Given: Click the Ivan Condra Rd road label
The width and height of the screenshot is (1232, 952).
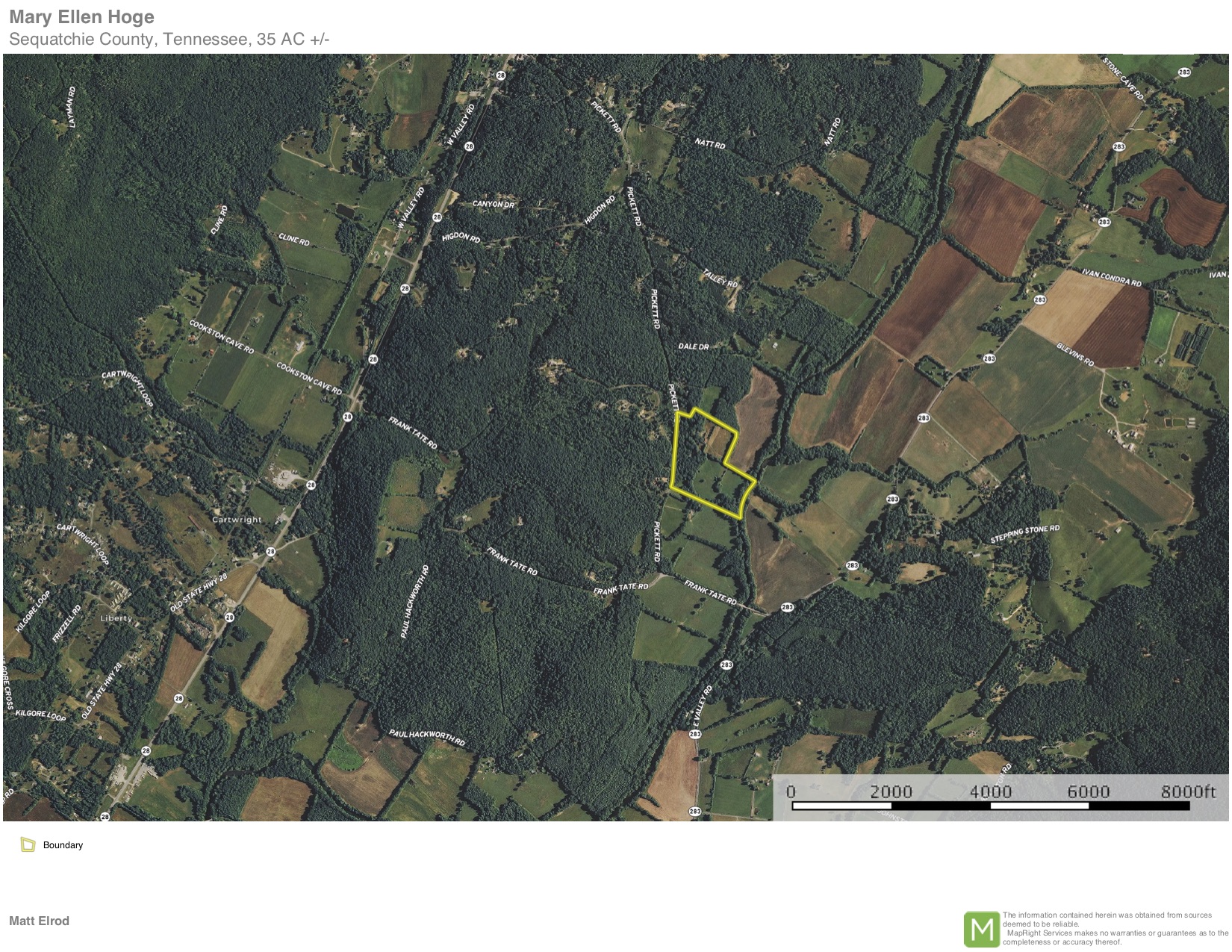Looking at the screenshot, I should [1111, 278].
